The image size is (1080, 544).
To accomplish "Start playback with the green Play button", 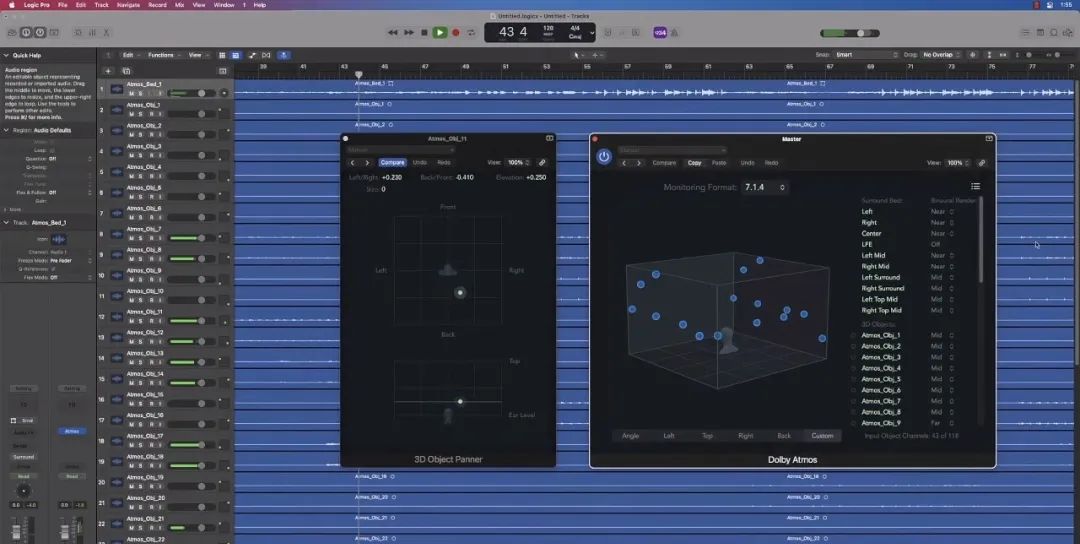I will (x=439, y=32).
